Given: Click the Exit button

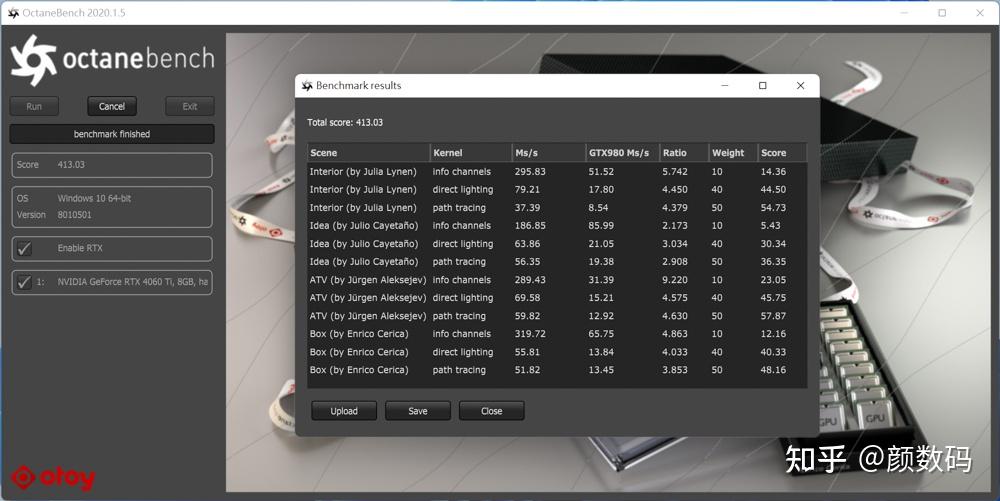Looking at the screenshot, I should (189, 106).
